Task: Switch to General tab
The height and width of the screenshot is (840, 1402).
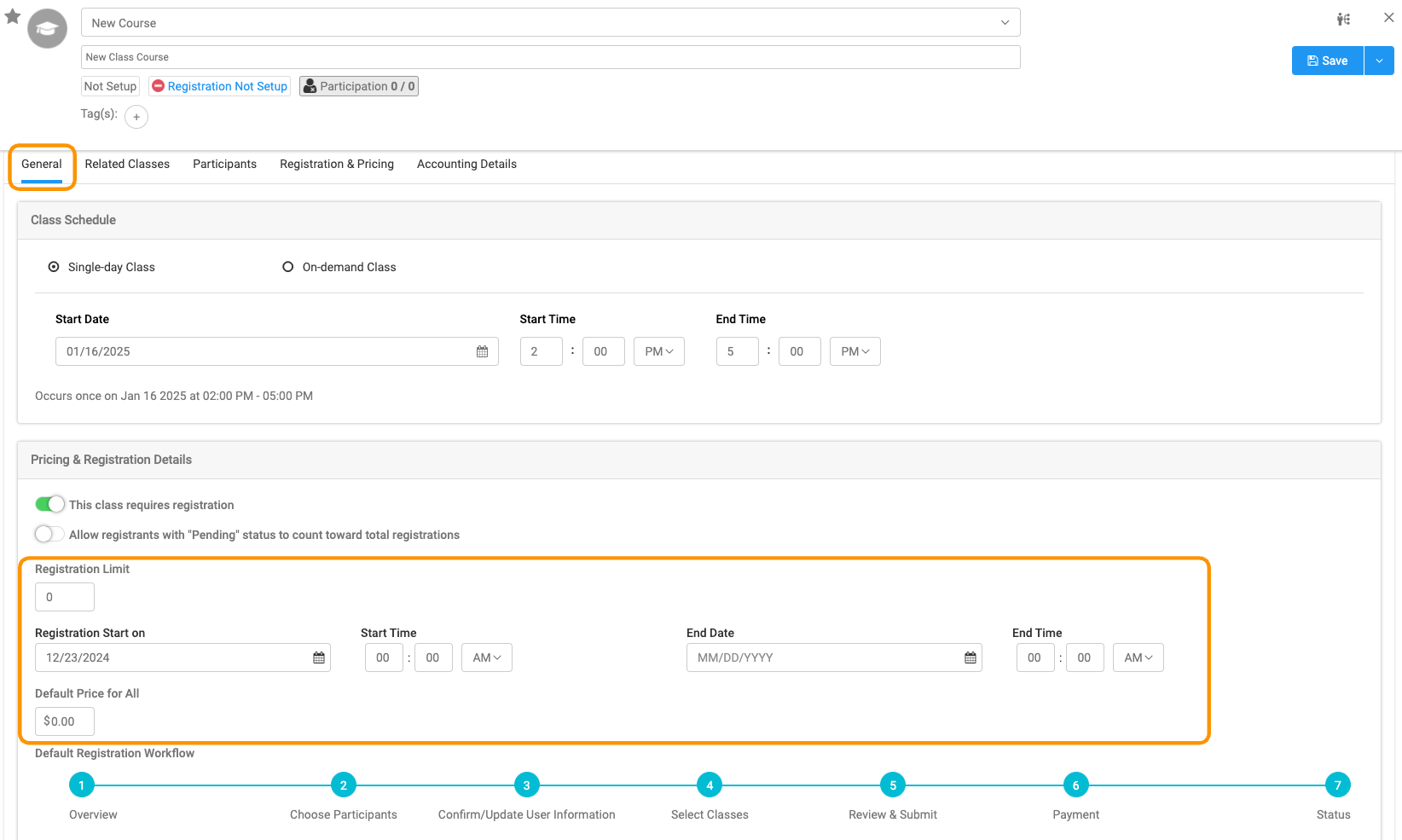Action: (x=42, y=165)
